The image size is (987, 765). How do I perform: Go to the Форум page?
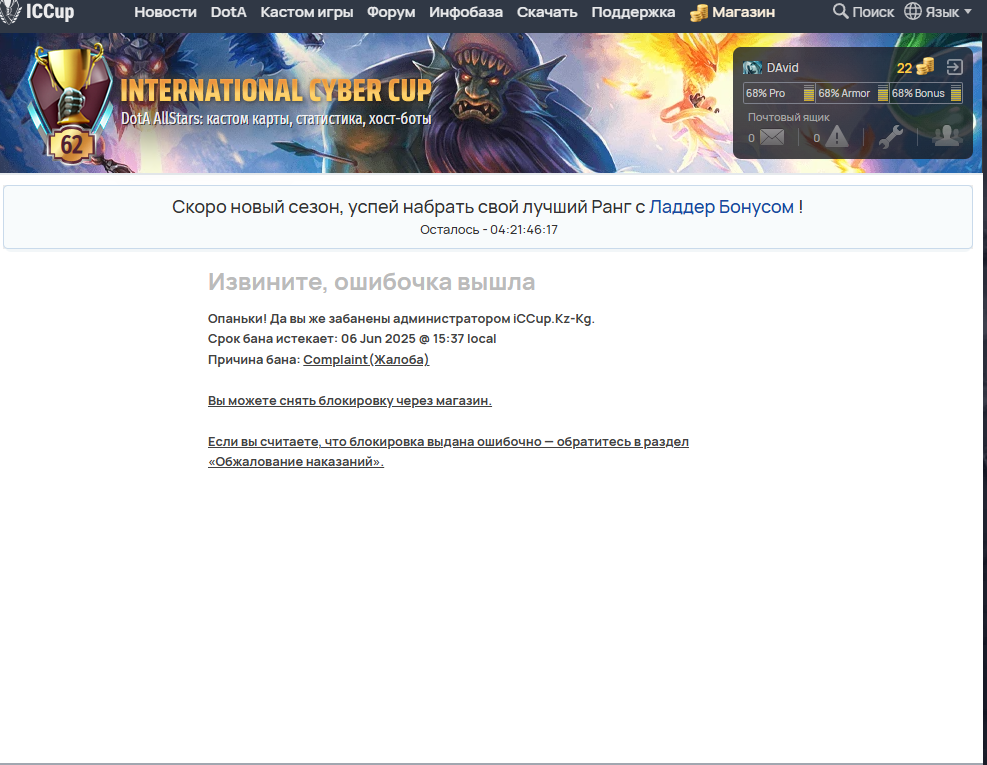(391, 12)
